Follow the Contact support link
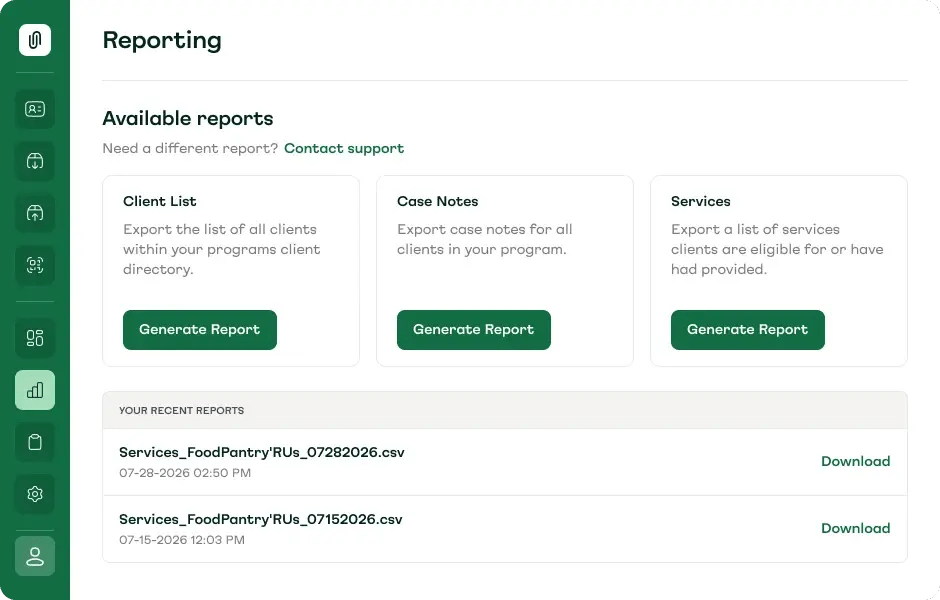 [344, 148]
